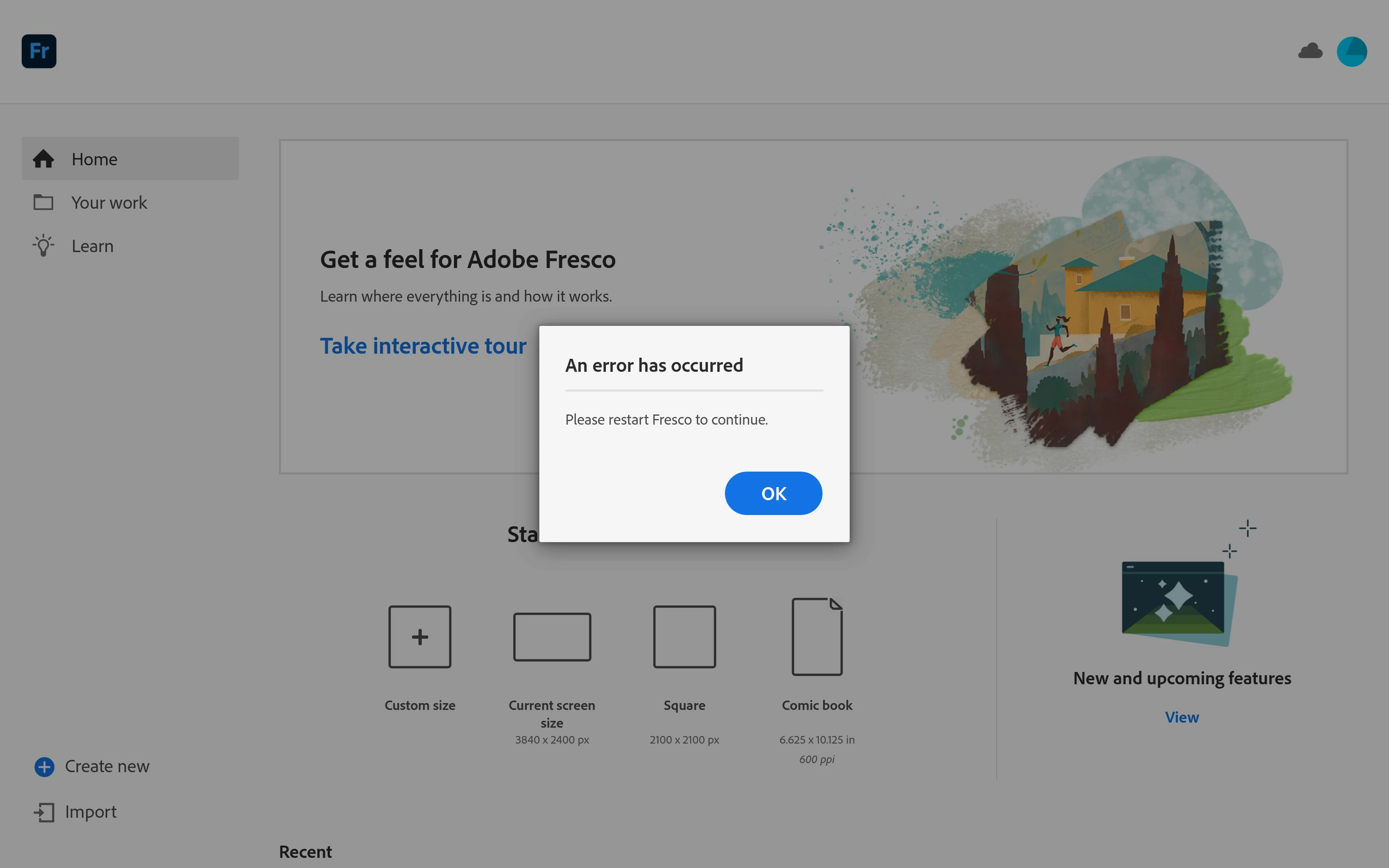
Task: Click the Take interactive tour link
Action: coord(423,346)
